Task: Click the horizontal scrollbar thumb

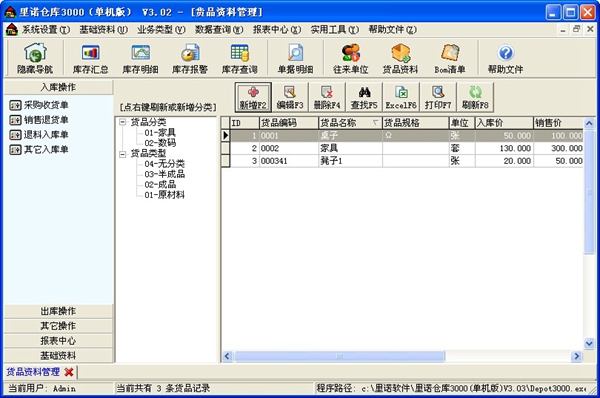Action: coord(339,357)
